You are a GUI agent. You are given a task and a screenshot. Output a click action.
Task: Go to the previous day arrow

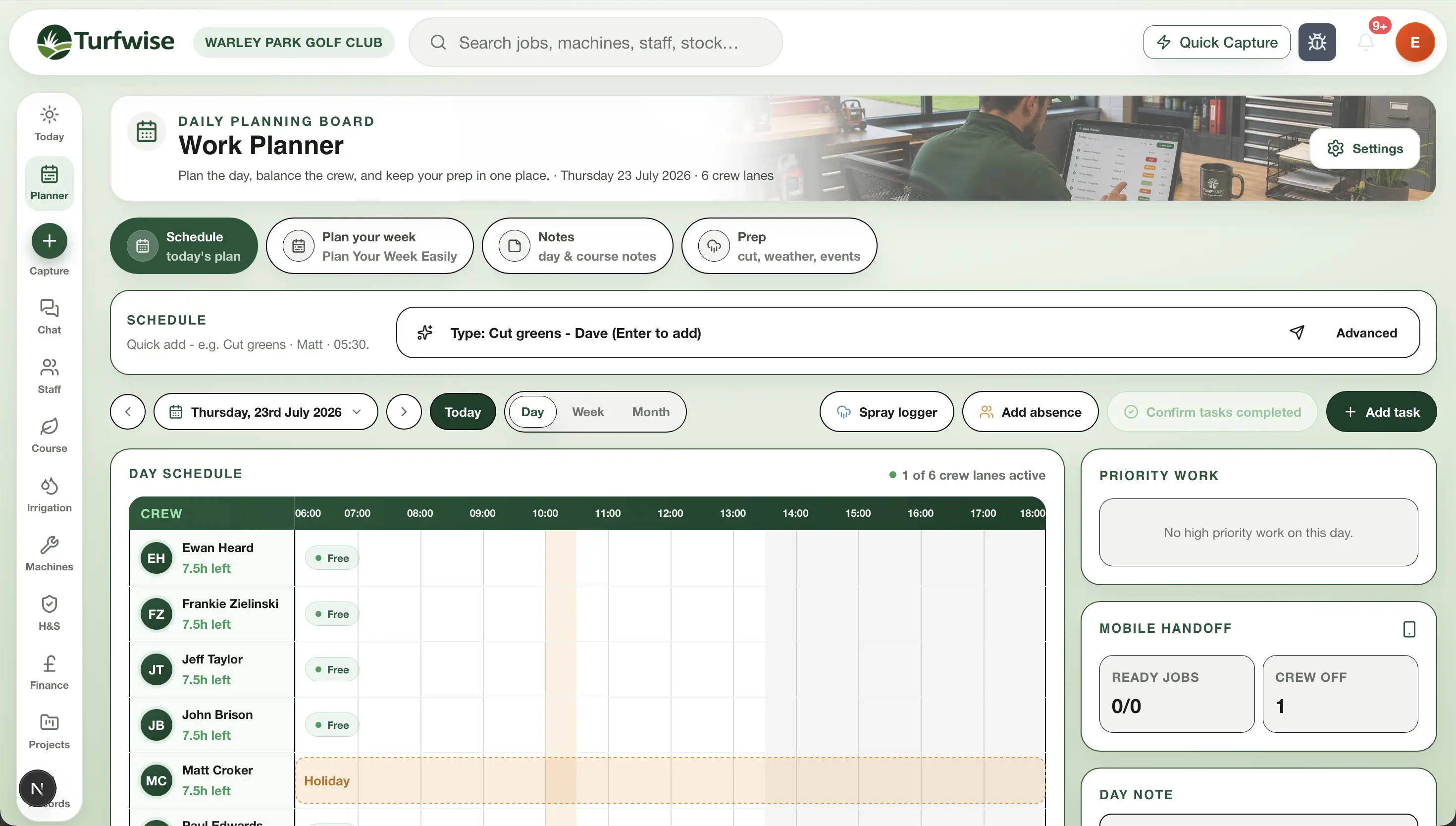128,411
